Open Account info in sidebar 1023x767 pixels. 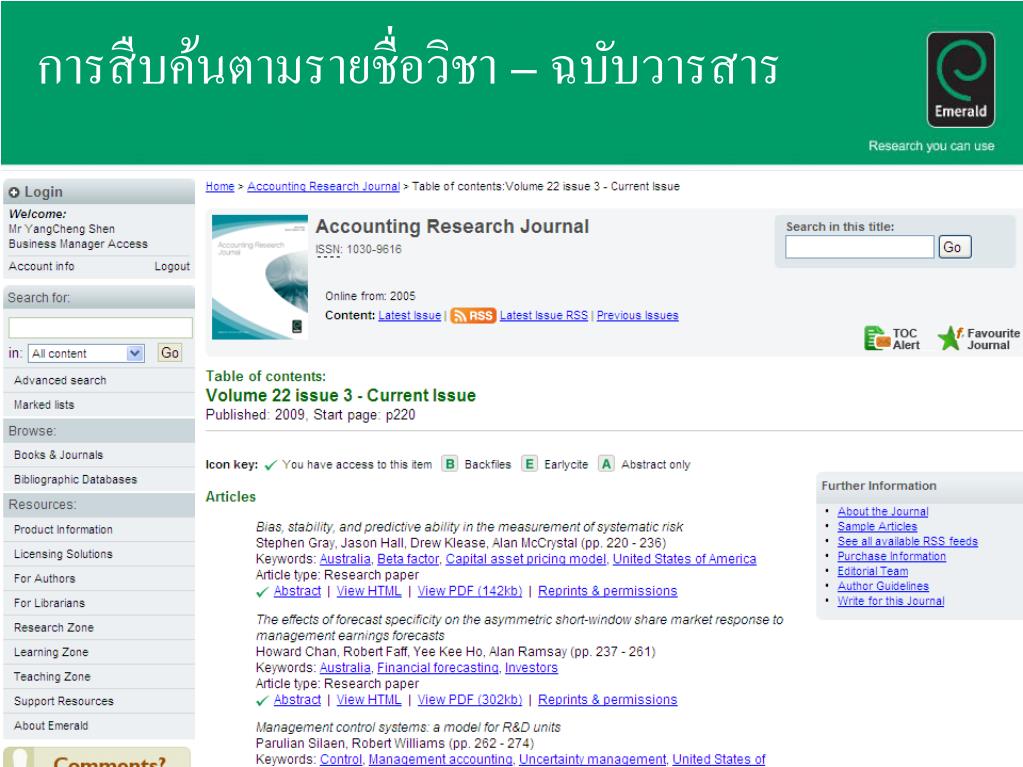(42, 266)
